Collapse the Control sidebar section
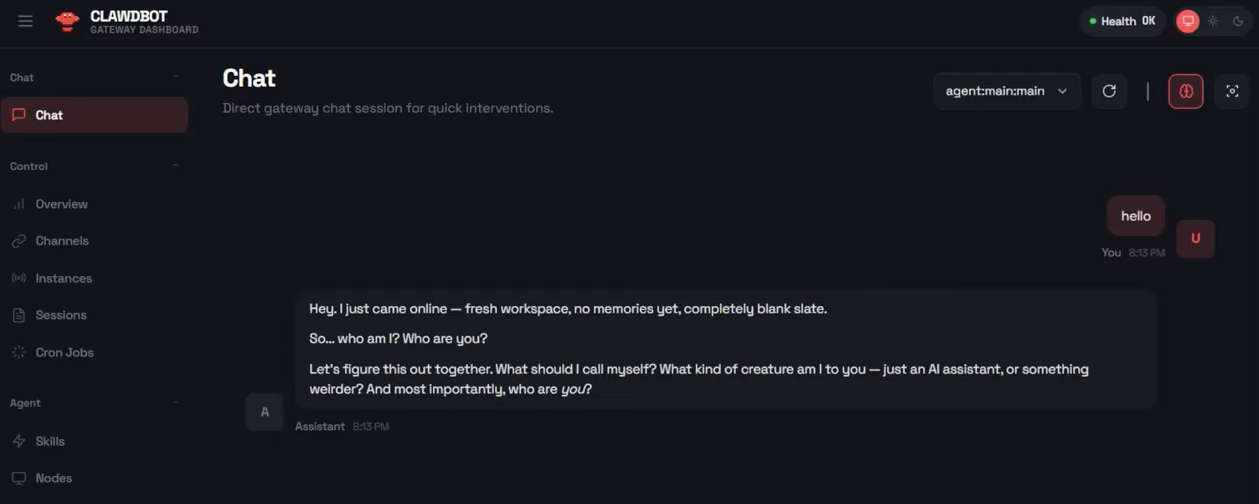 (x=176, y=166)
